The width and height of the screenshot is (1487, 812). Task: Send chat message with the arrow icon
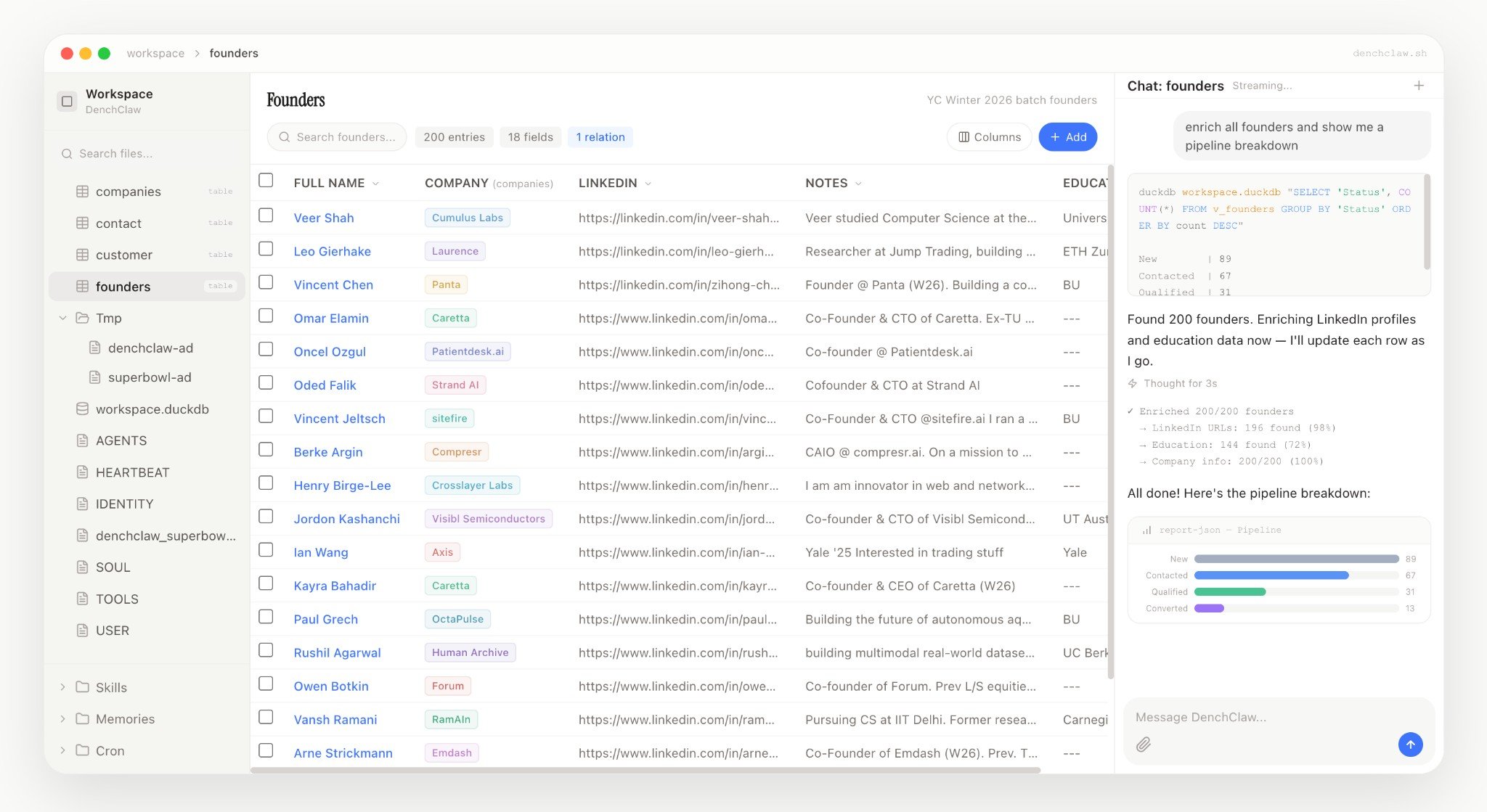pos(1410,745)
